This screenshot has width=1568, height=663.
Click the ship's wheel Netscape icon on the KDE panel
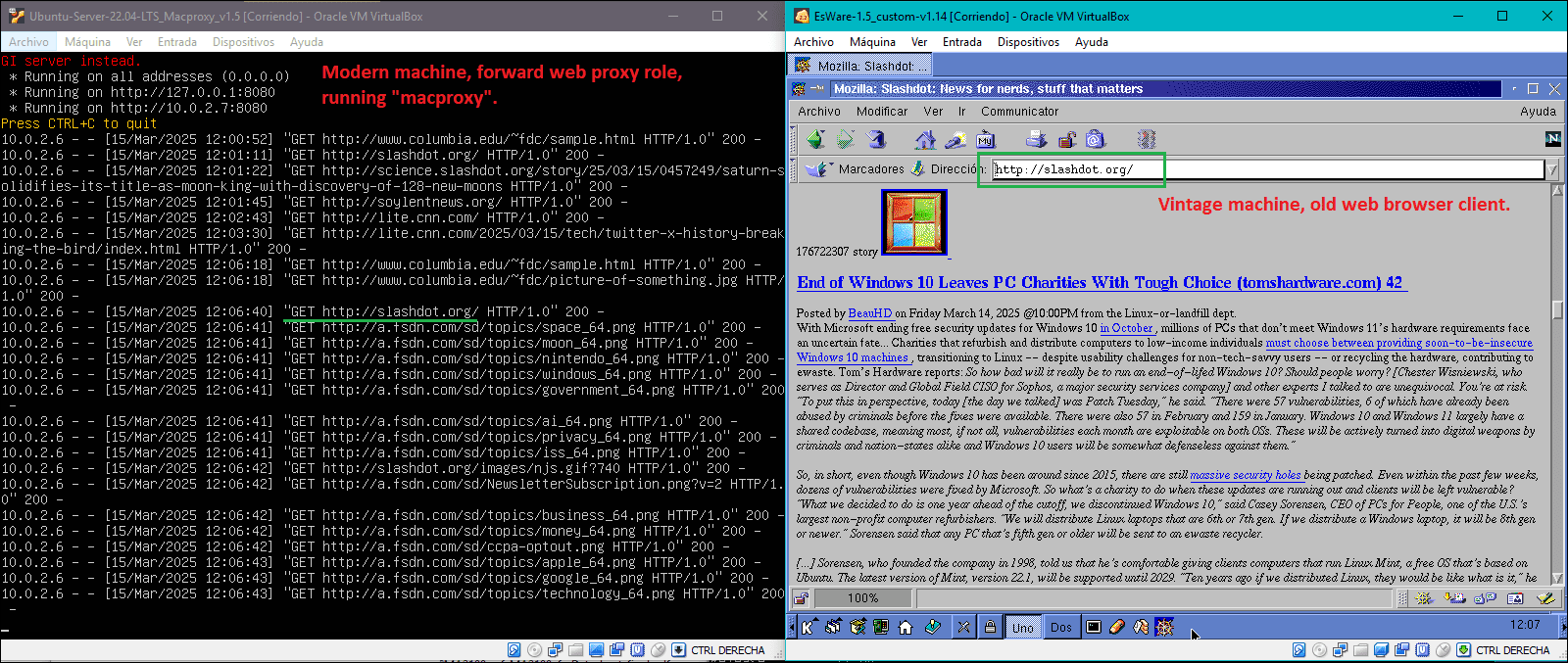1164,627
